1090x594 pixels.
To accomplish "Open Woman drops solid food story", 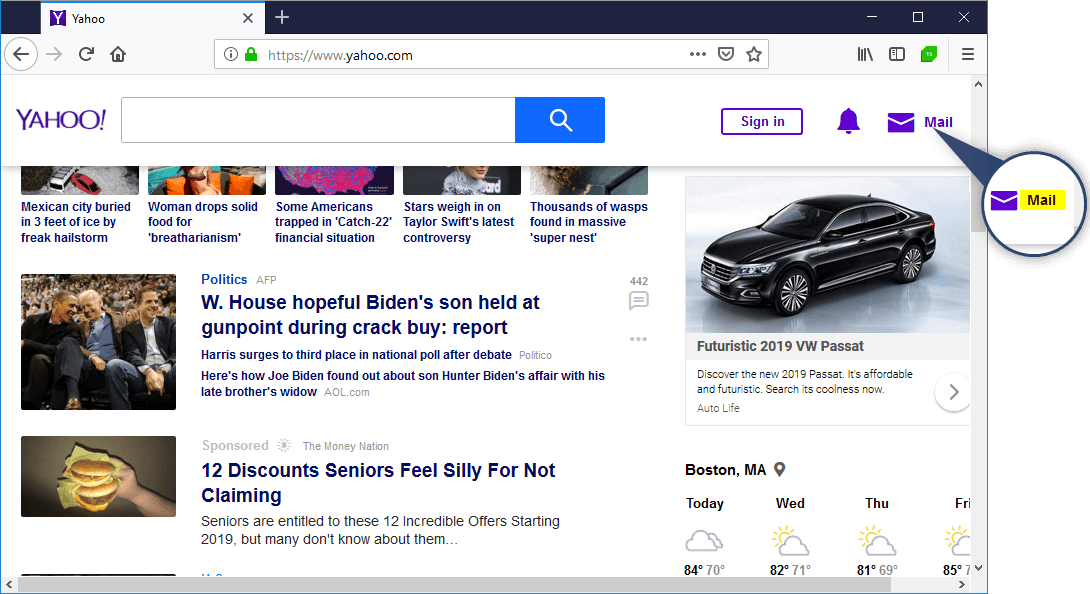I will (x=203, y=222).
